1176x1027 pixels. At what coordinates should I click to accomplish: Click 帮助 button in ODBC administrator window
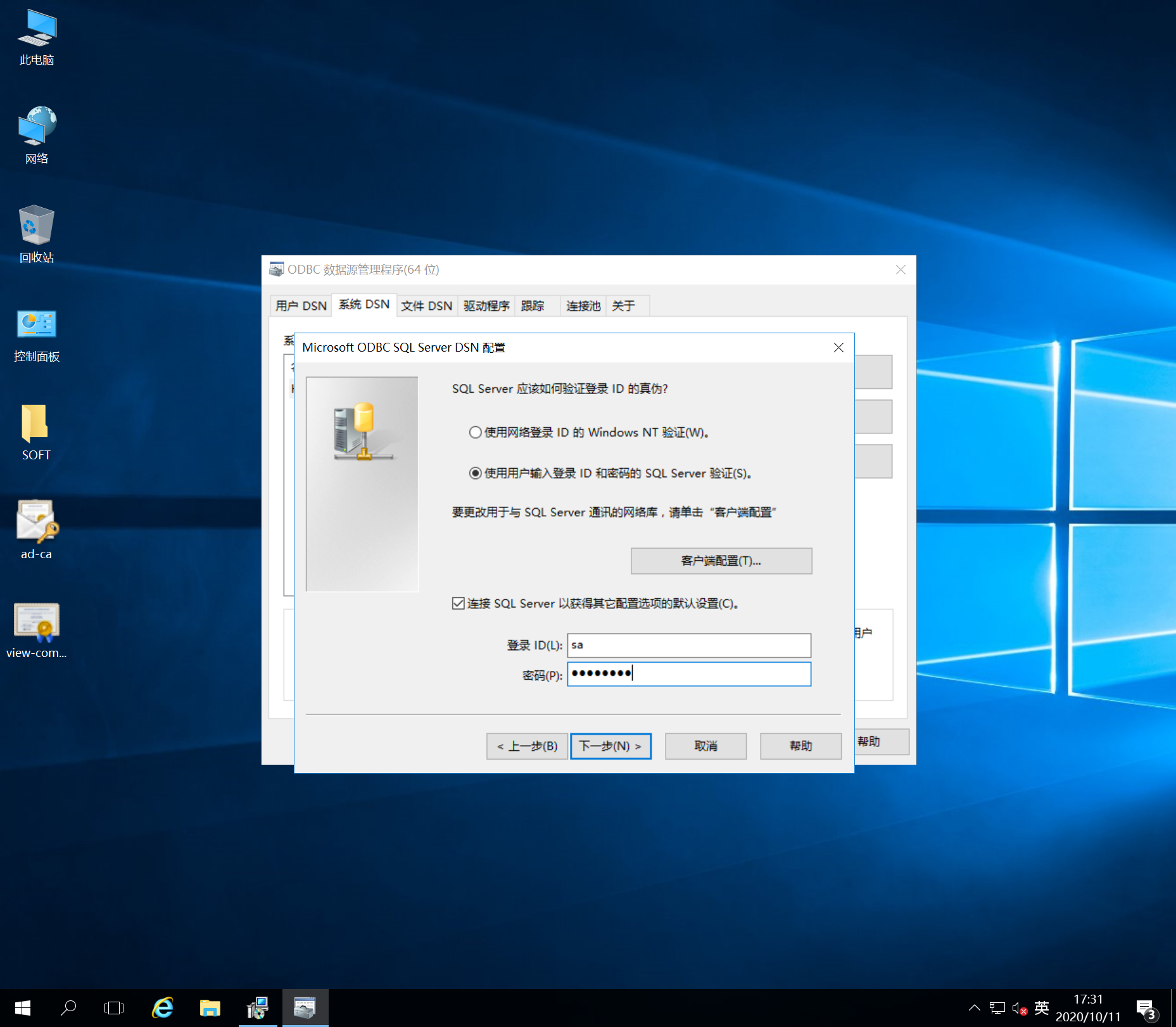882,741
